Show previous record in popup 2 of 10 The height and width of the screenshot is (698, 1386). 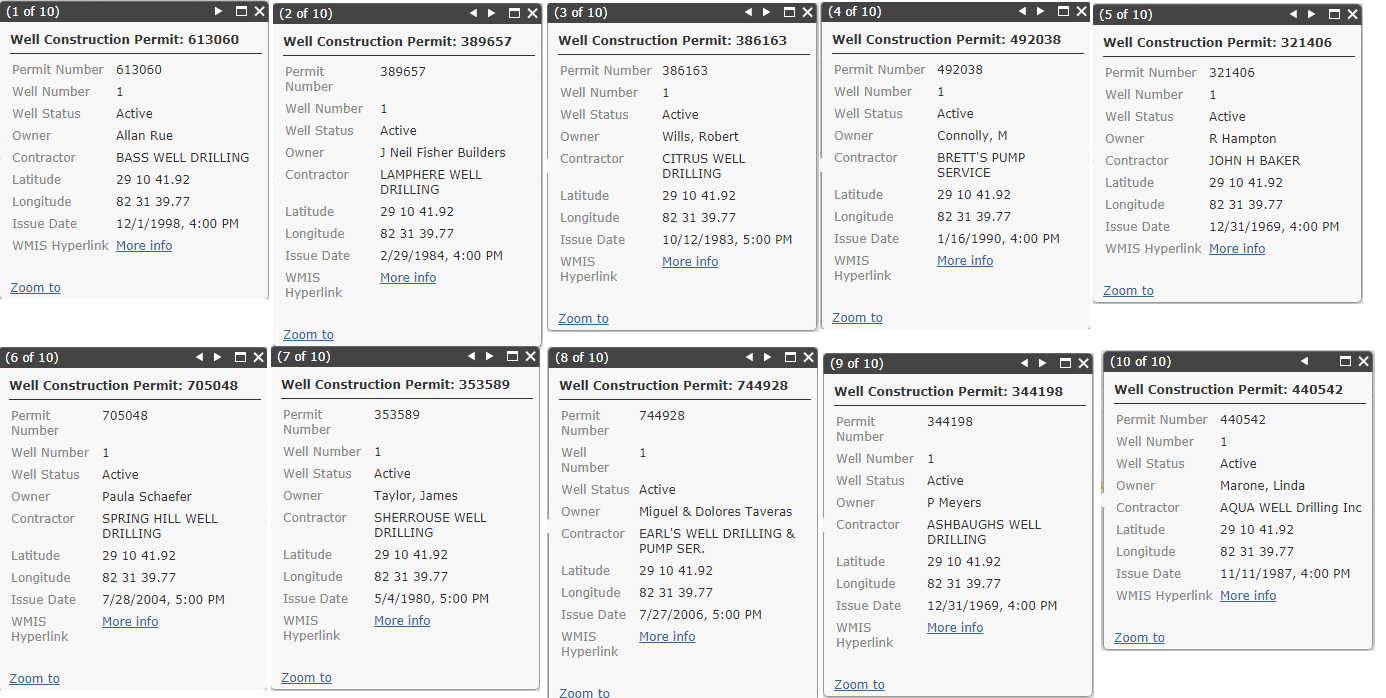(472, 13)
